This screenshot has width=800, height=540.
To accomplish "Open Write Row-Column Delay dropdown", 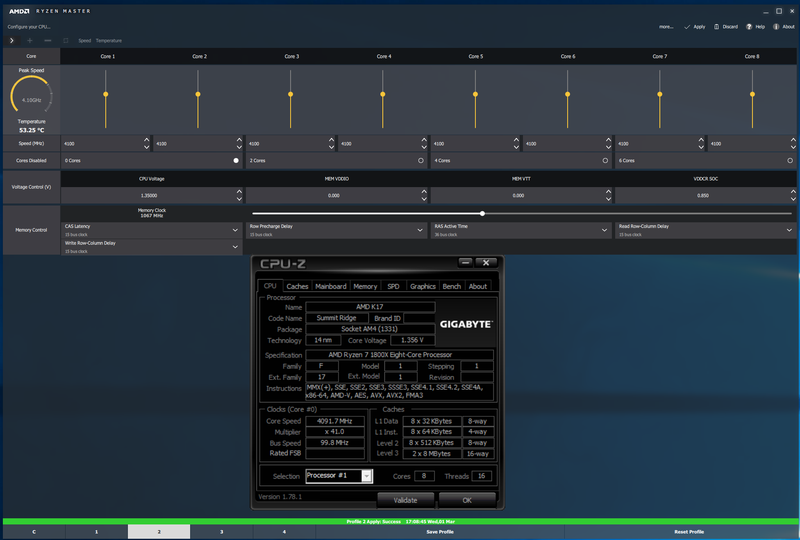I will (x=152, y=247).
